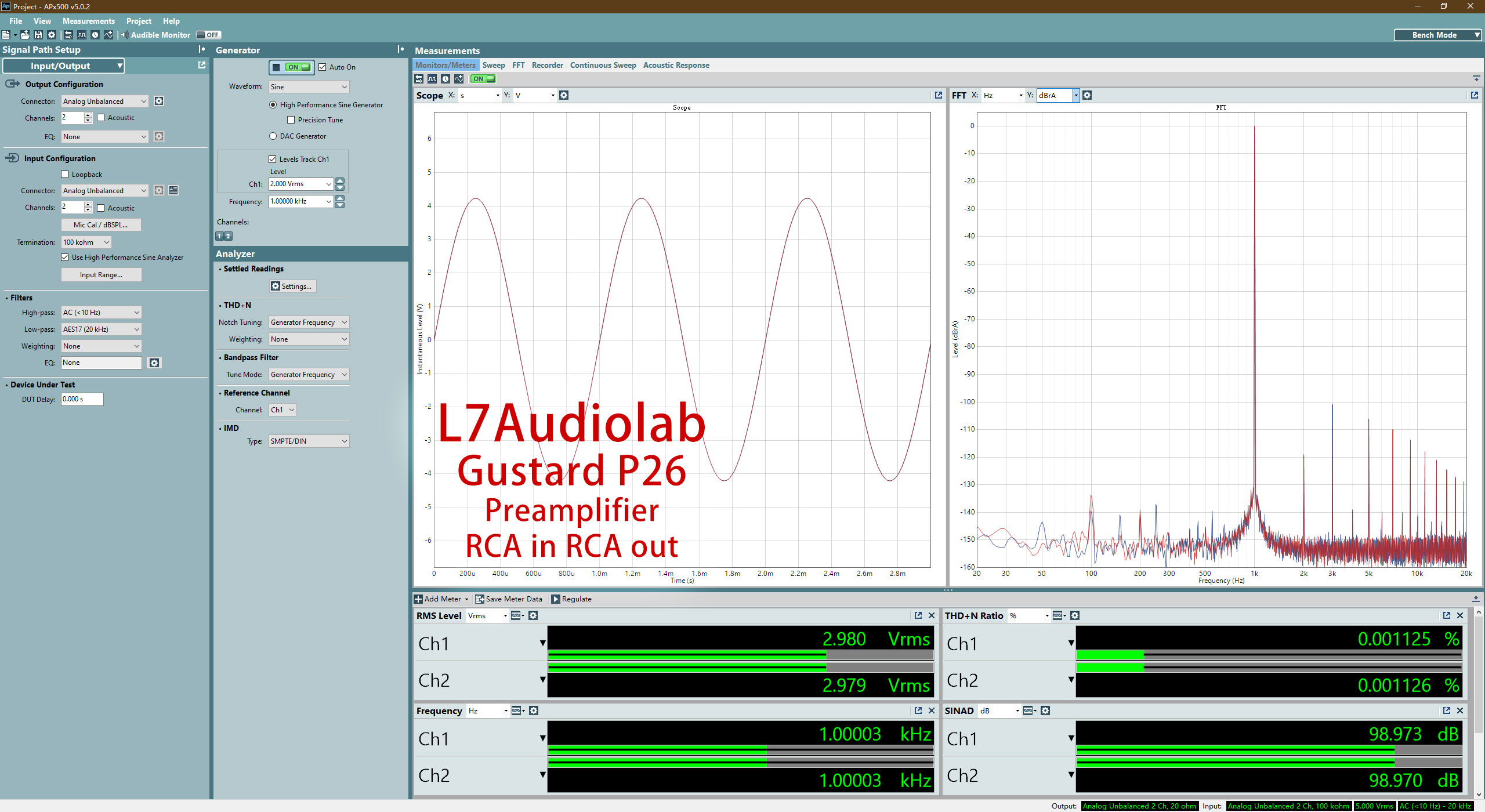Open Scope graph settings gear

coord(564,95)
